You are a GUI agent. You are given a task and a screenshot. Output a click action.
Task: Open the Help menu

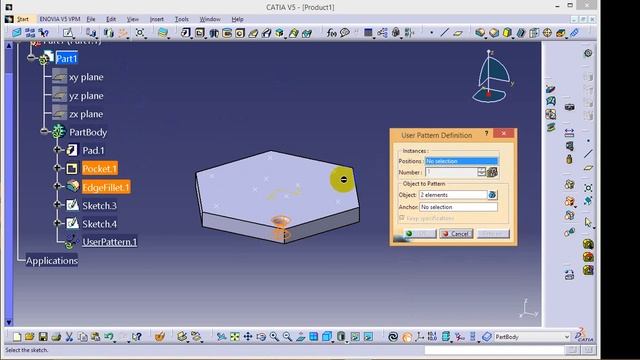[237, 19]
